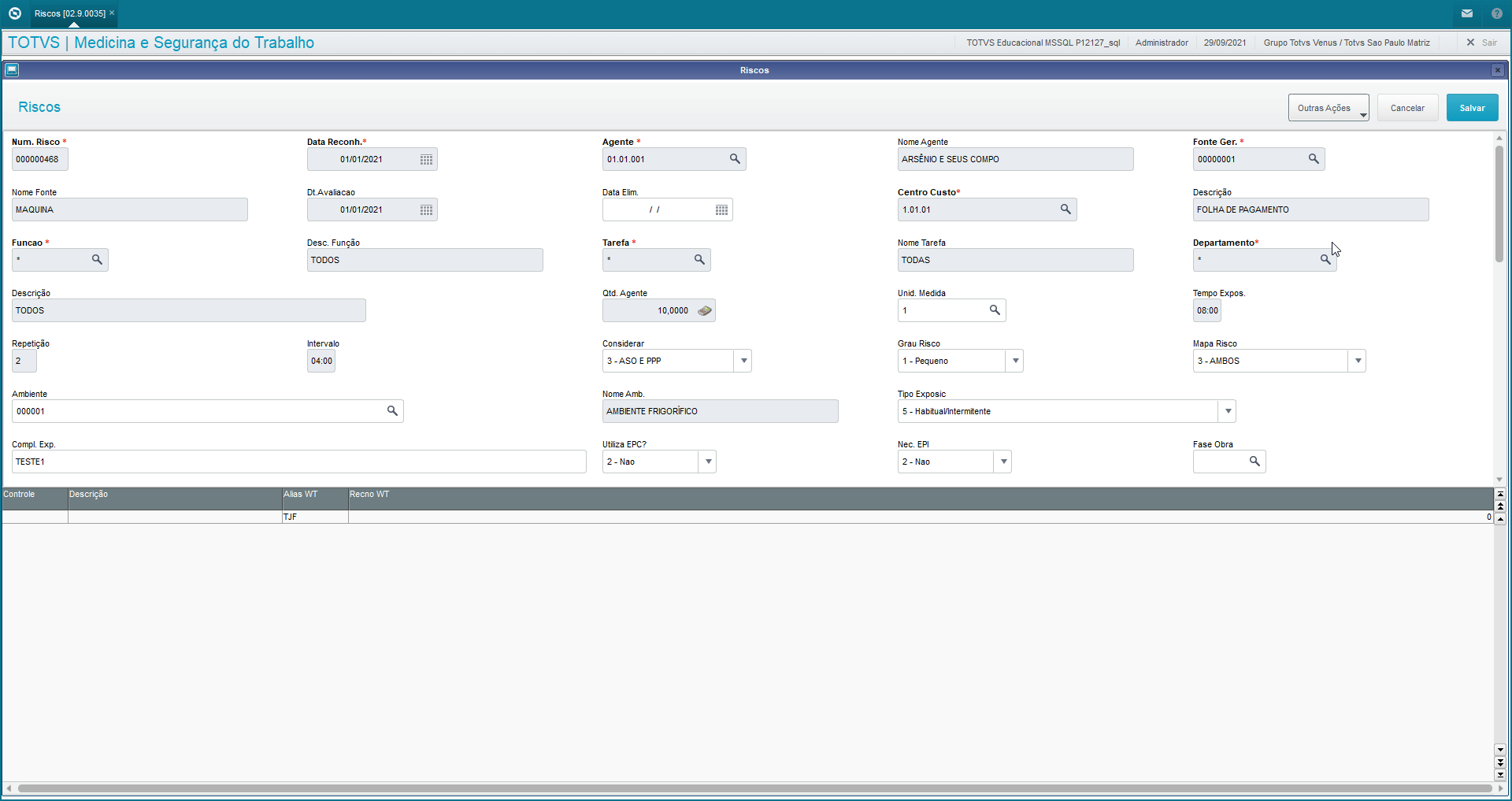The height and width of the screenshot is (801, 1512).
Task: Open calendar picker for Data Elim.
Action: [x=721, y=210]
